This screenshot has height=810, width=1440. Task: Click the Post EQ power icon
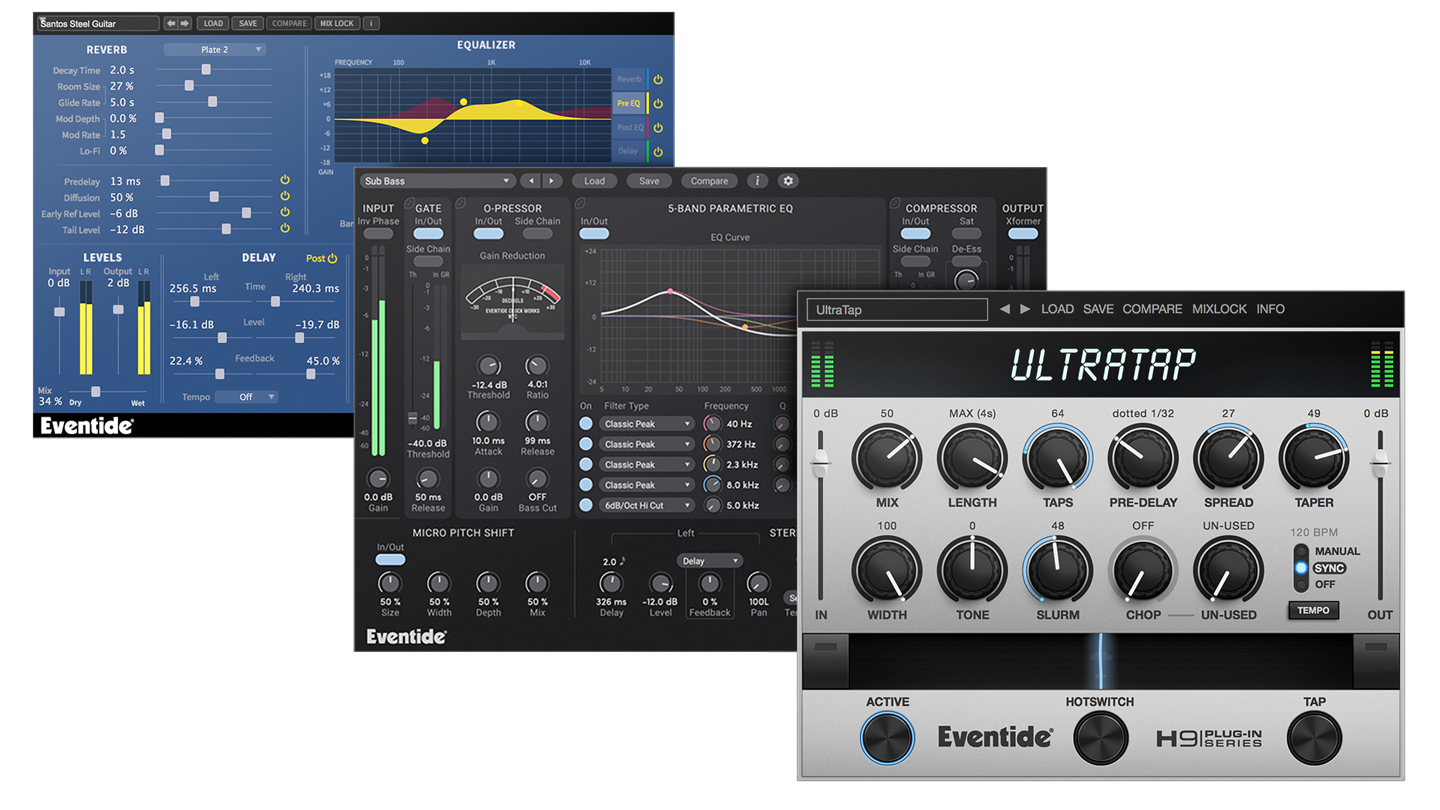pyautogui.click(x=657, y=127)
